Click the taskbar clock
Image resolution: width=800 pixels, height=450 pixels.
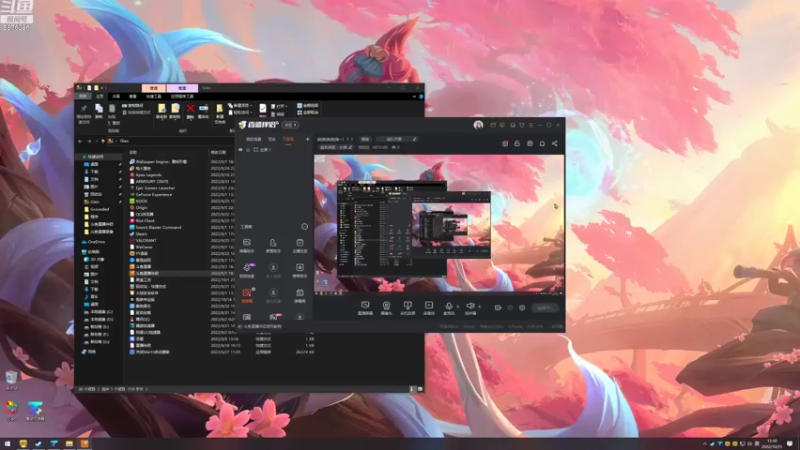(x=771, y=444)
